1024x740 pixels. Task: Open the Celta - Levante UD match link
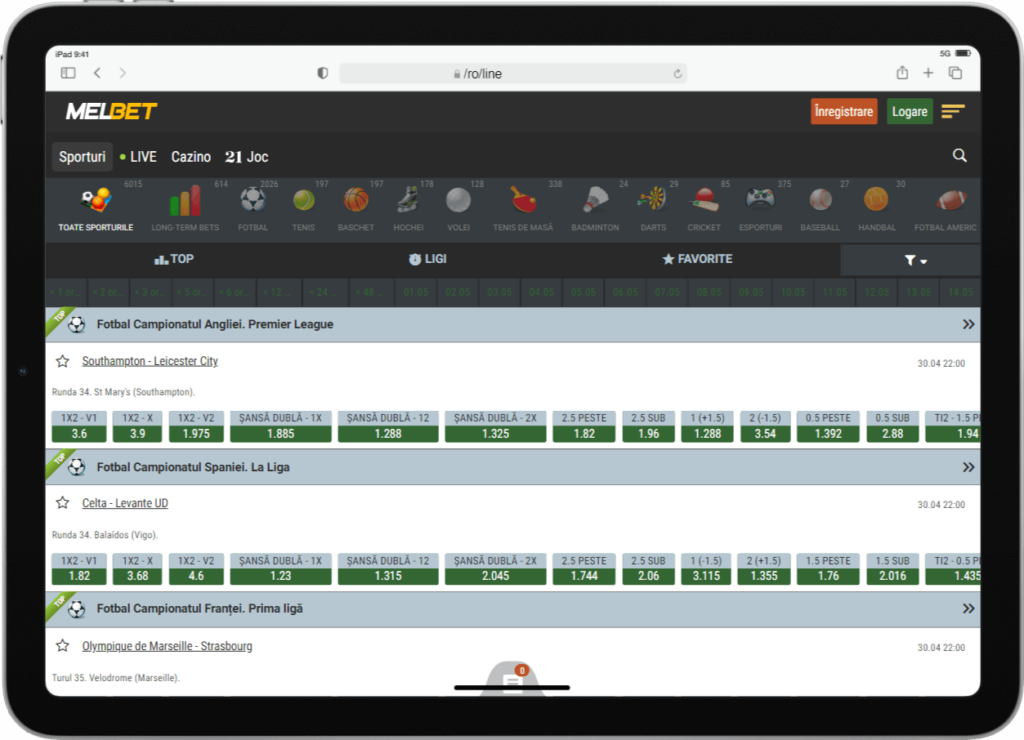(125, 504)
